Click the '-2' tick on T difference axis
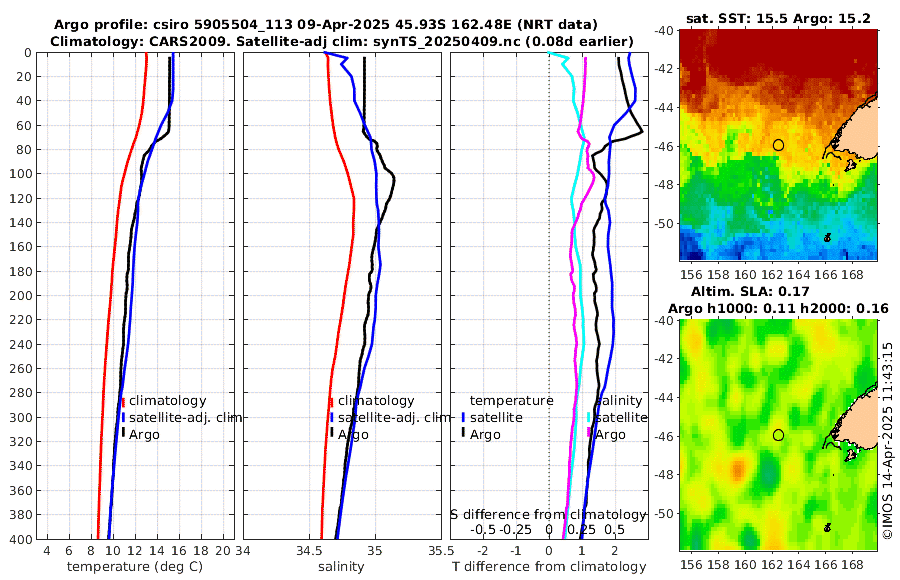Image resolution: width=900 pixels, height=580 pixels. 483,551
